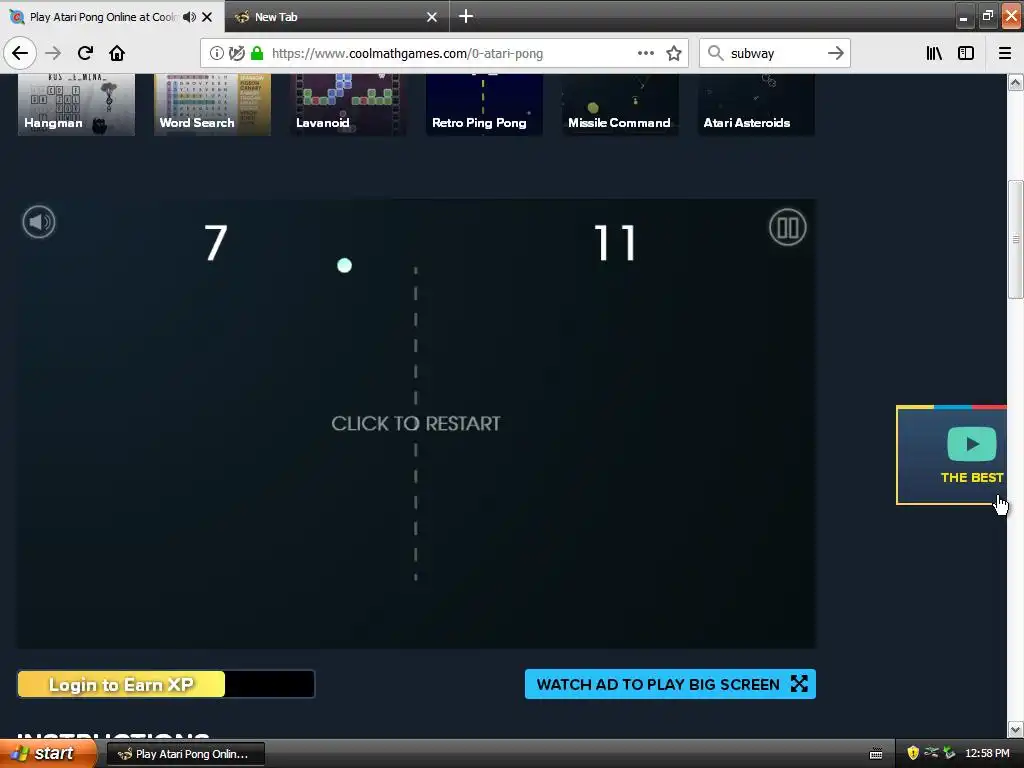Bookmark this page with the star
The image size is (1024, 768).
tap(674, 53)
